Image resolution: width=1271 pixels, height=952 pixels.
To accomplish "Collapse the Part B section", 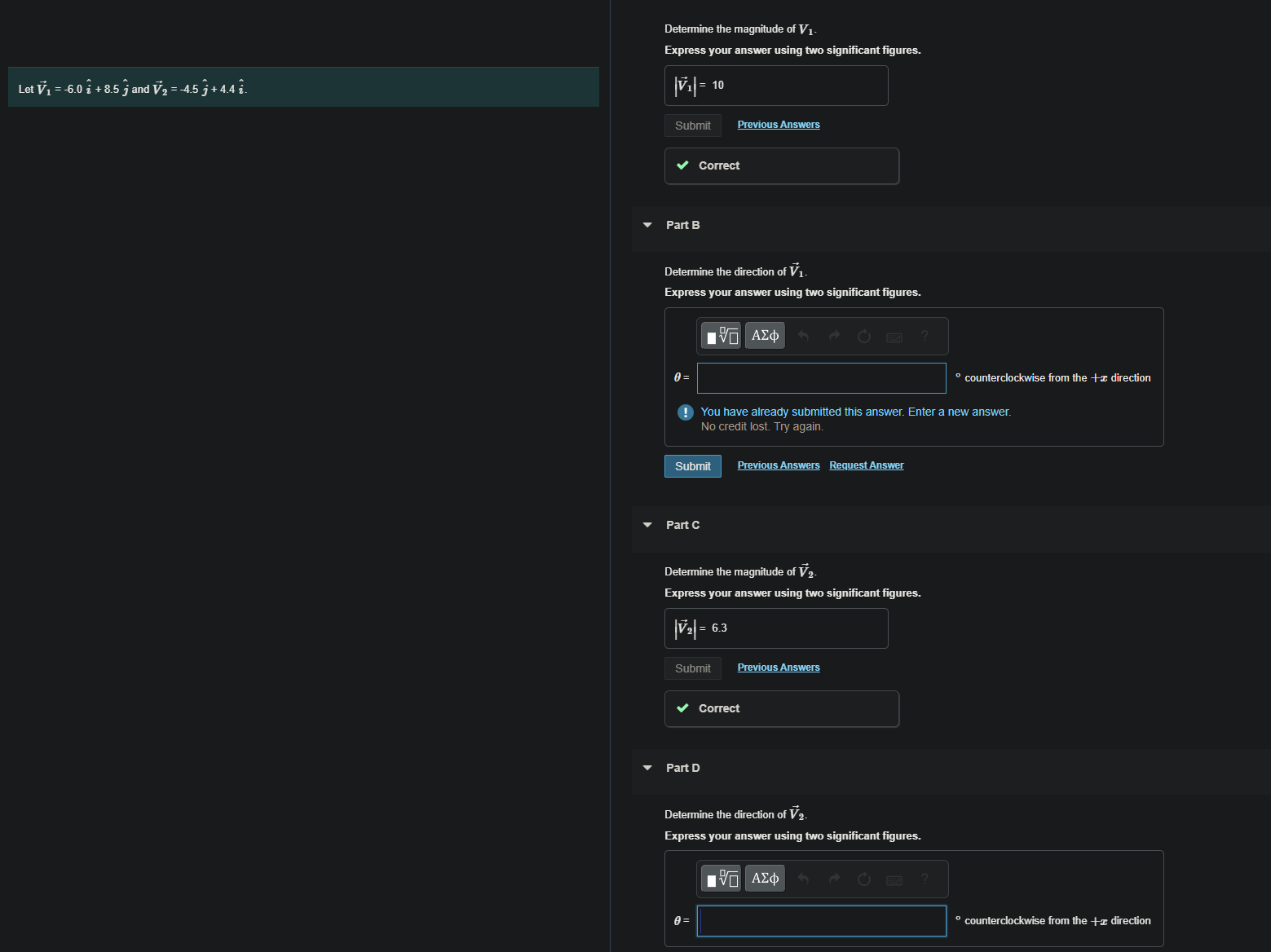I will [x=647, y=225].
